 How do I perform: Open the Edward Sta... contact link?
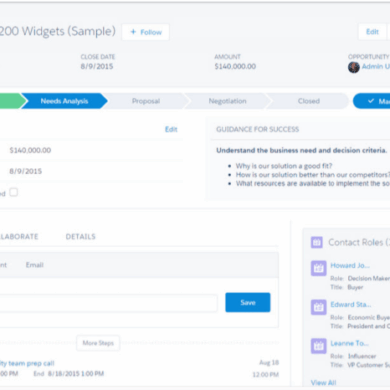351,305
